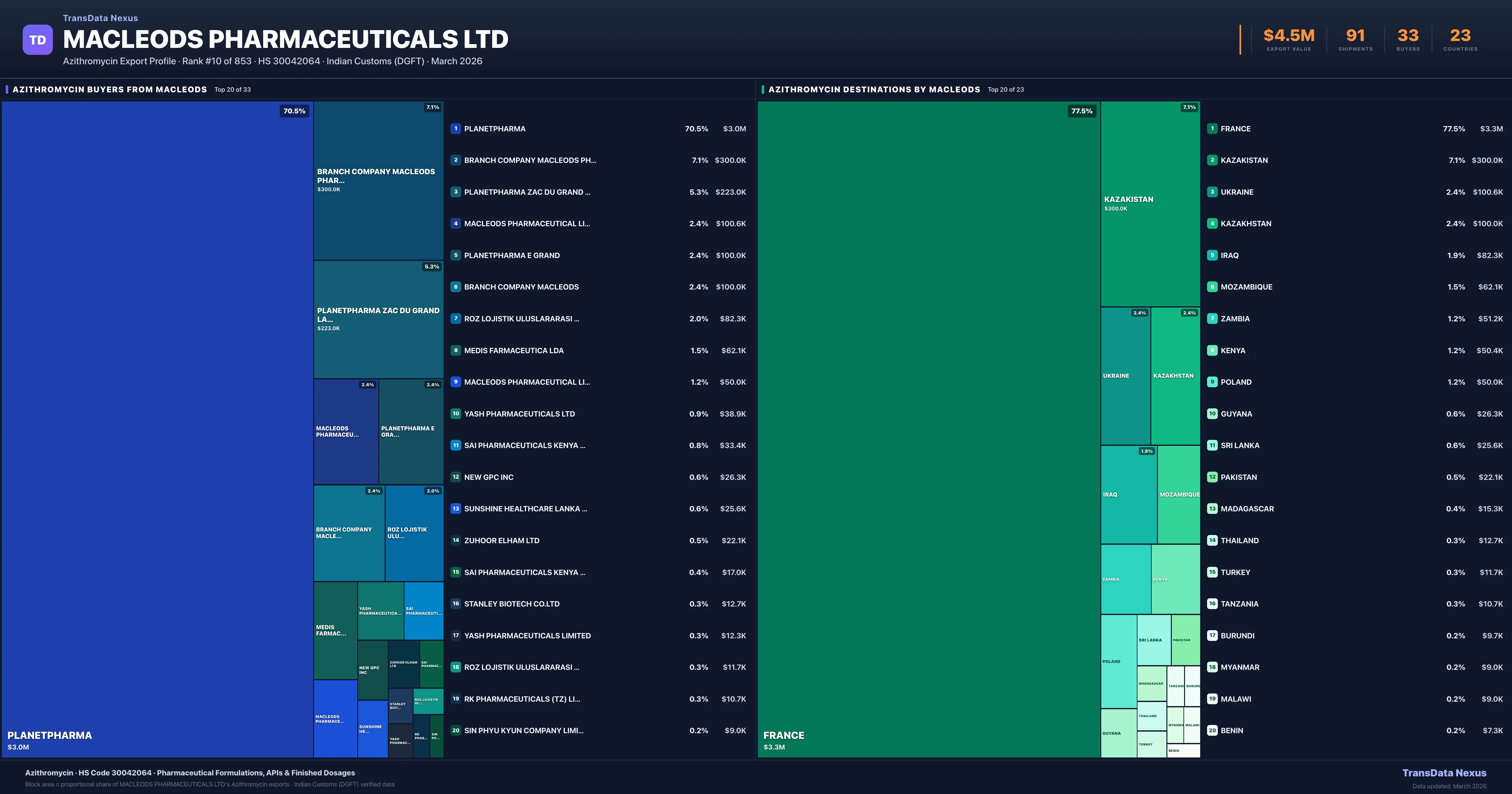Click rank badge 13 beside MADAGASCAR
The image size is (1512, 794).
click(x=1212, y=509)
